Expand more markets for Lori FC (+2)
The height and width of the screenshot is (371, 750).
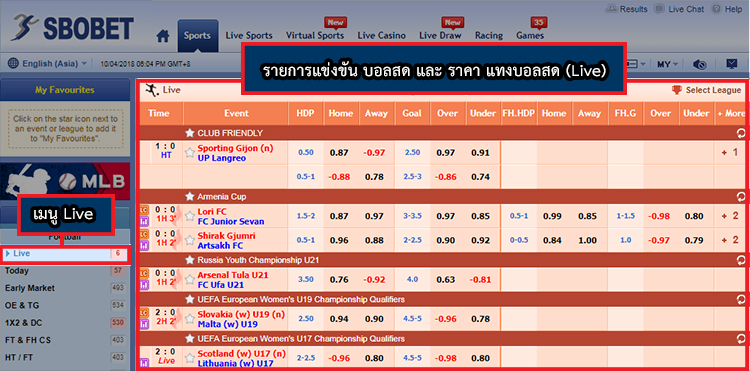(730, 216)
